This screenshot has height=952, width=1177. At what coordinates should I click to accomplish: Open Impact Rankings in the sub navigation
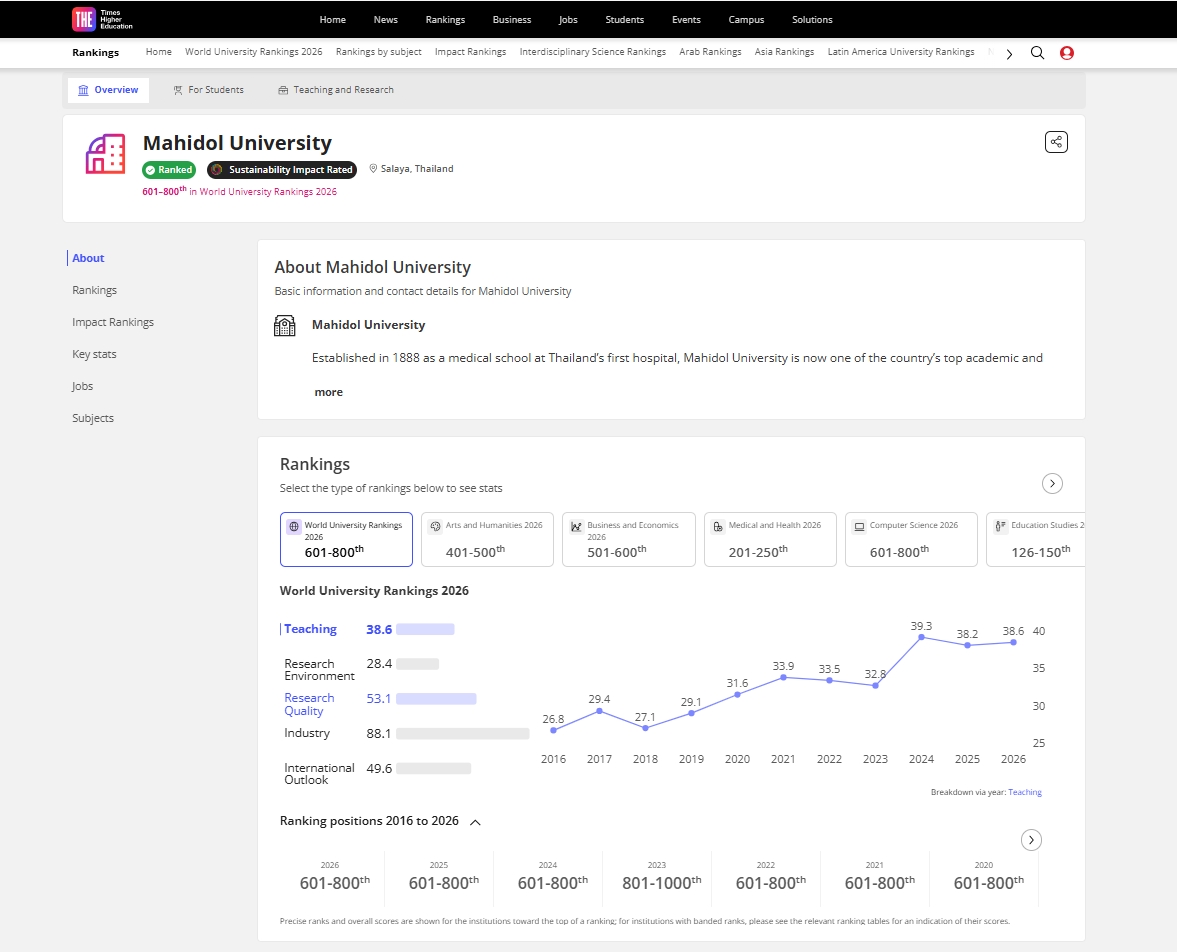[471, 52]
